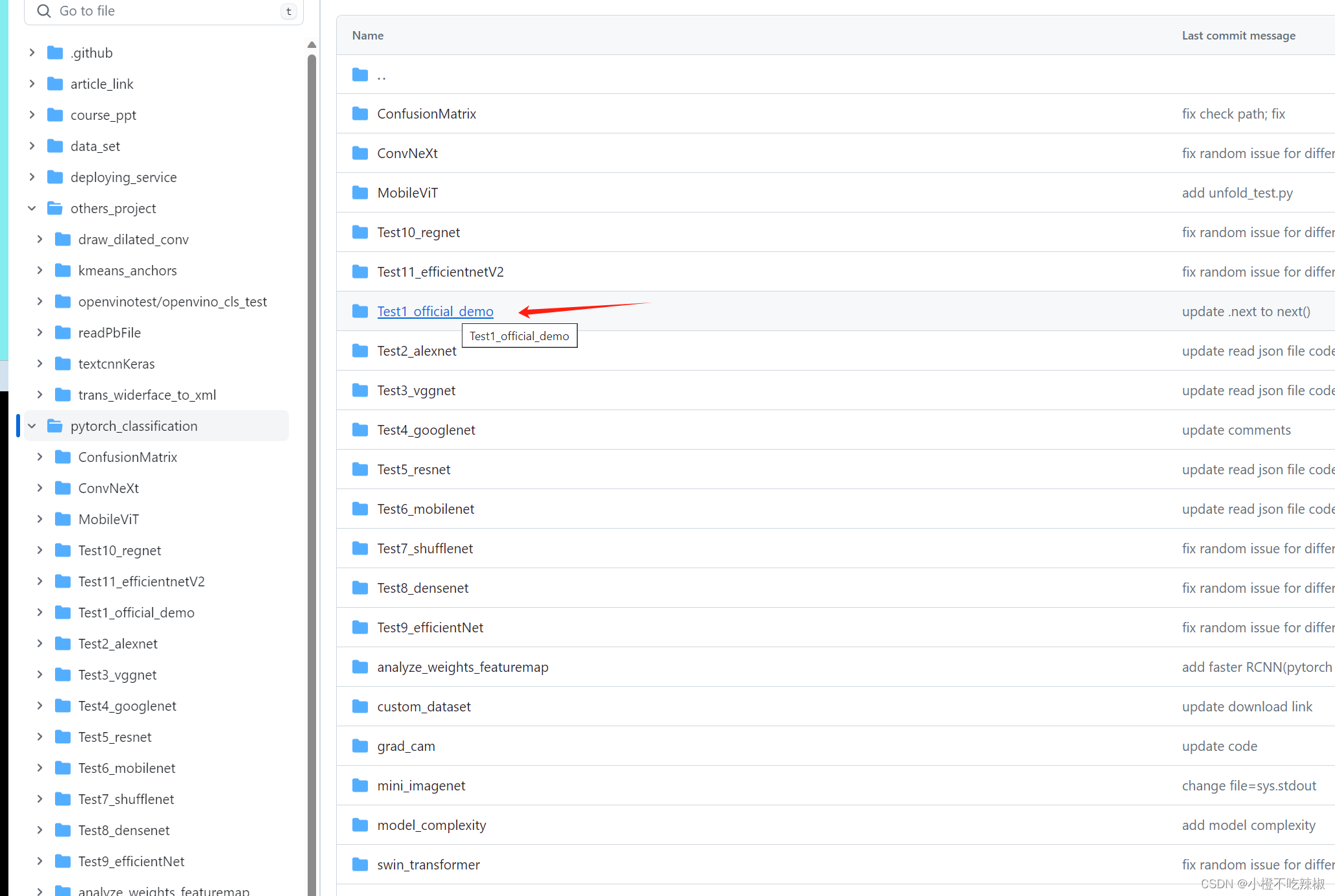Screen dimensions: 1335x896
Task: Open the Test1_official_demo link
Action: [x=435, y=311]
